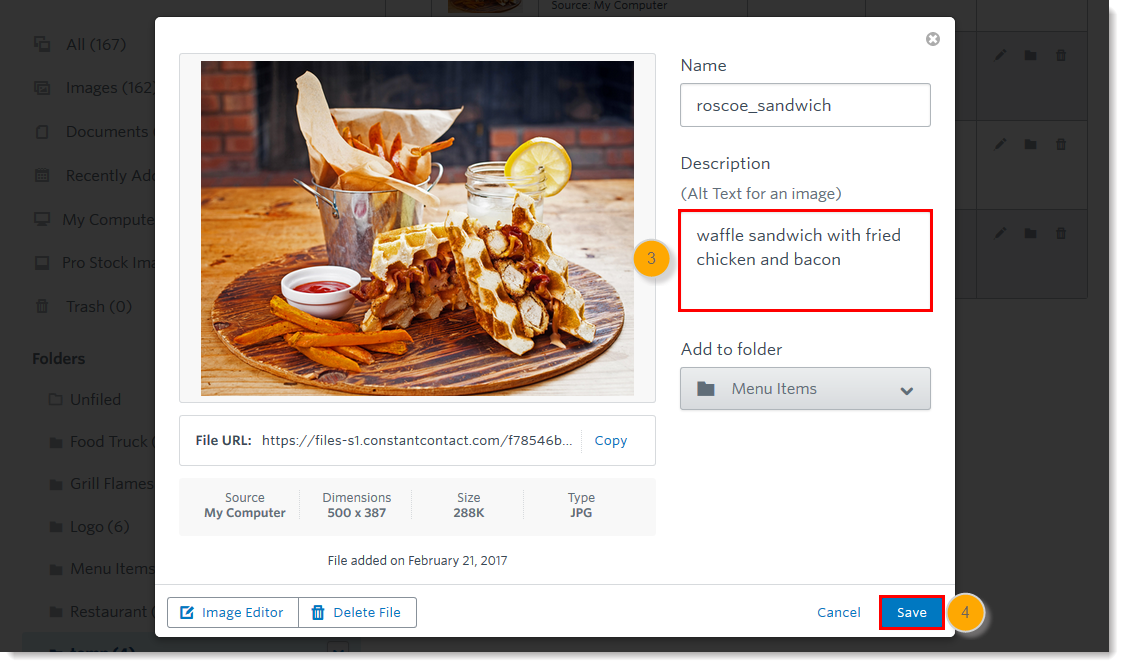
Task: Open the Unfiled folder
Action: (x=95, y=399)
